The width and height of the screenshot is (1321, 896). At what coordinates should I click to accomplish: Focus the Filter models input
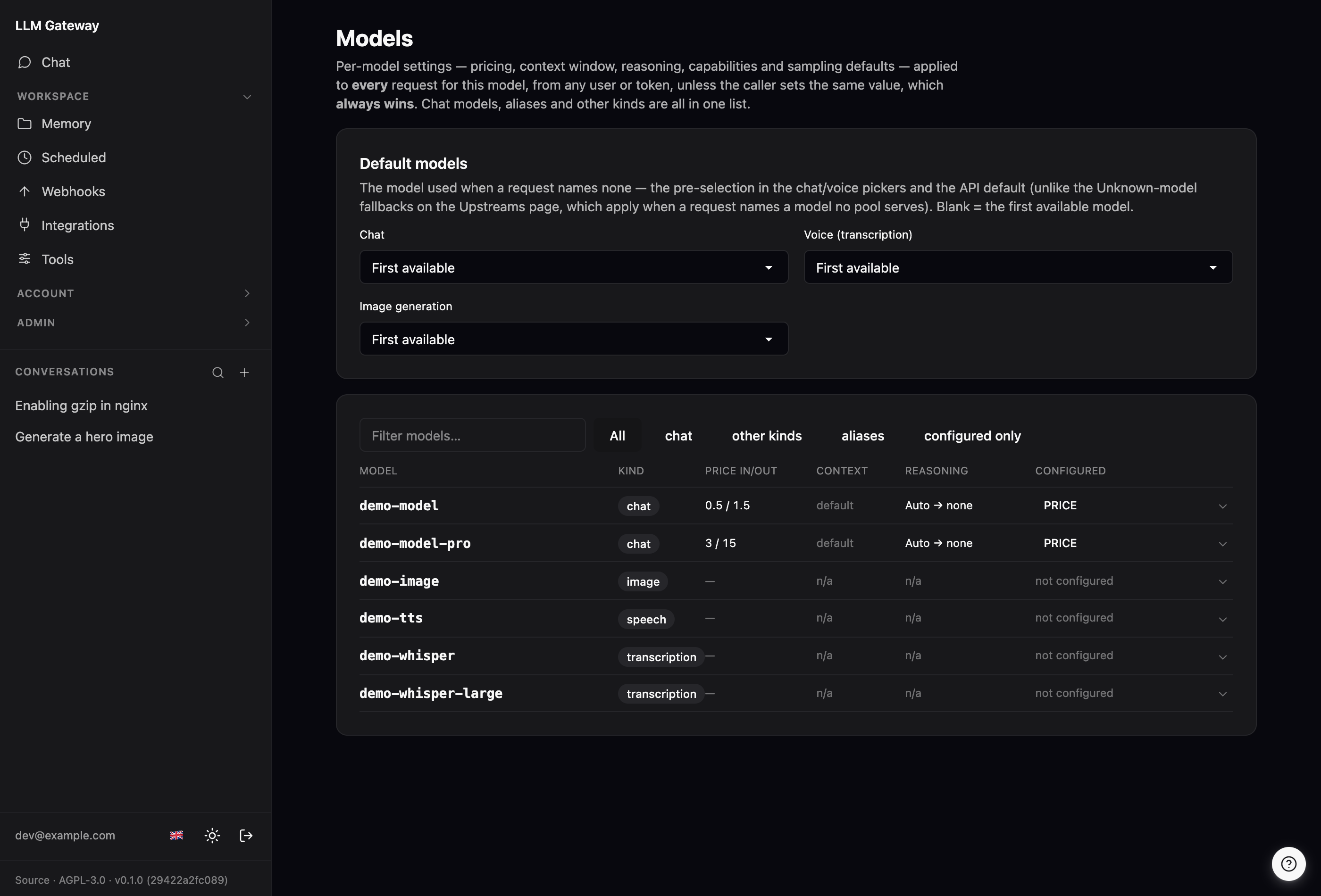472,435
